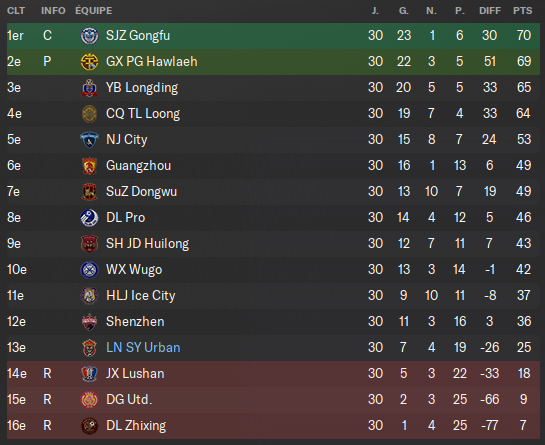Image resolution: width=545 pixels, height=445 pixels.
Task: Click the SH JD Huilong team name
Action: [x=147, y=244]
